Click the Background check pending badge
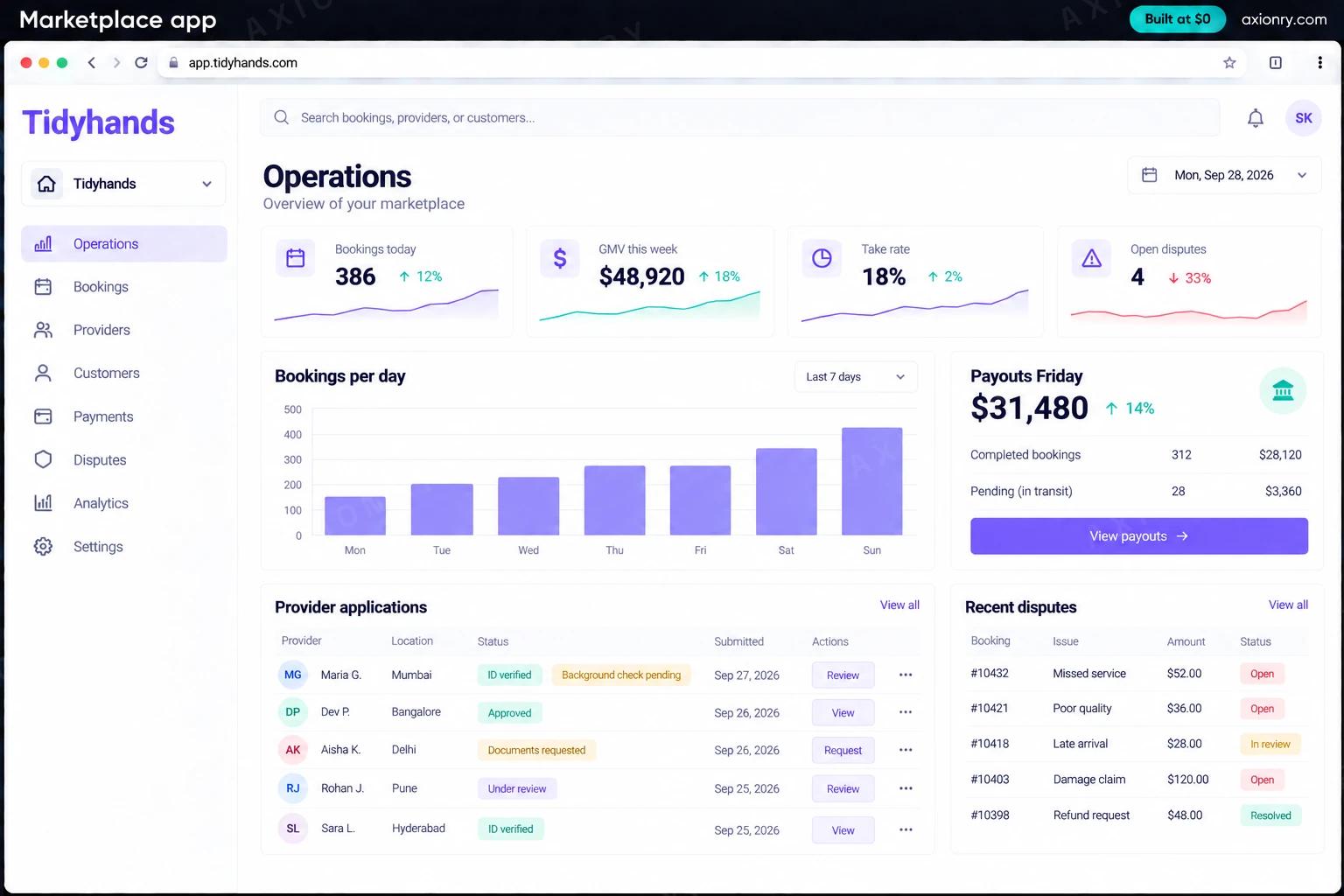Viewport: 1344px width, 896px height. tap(621, 675)
